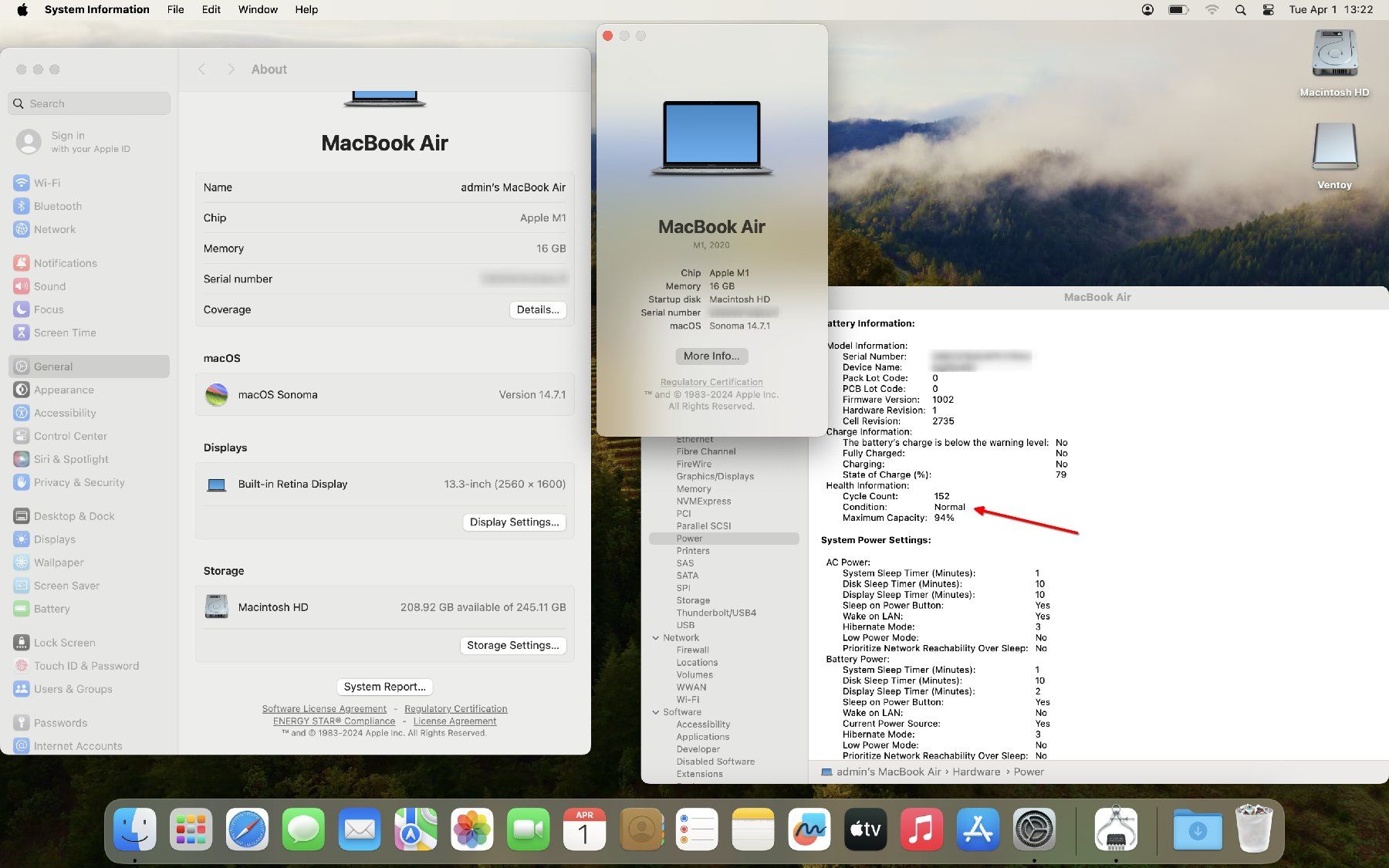Click Coverage Details button

click(538, 309)
